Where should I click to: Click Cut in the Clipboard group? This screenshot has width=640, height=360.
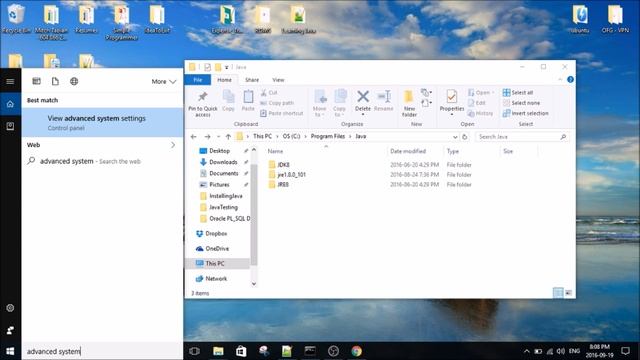point(269,93)
